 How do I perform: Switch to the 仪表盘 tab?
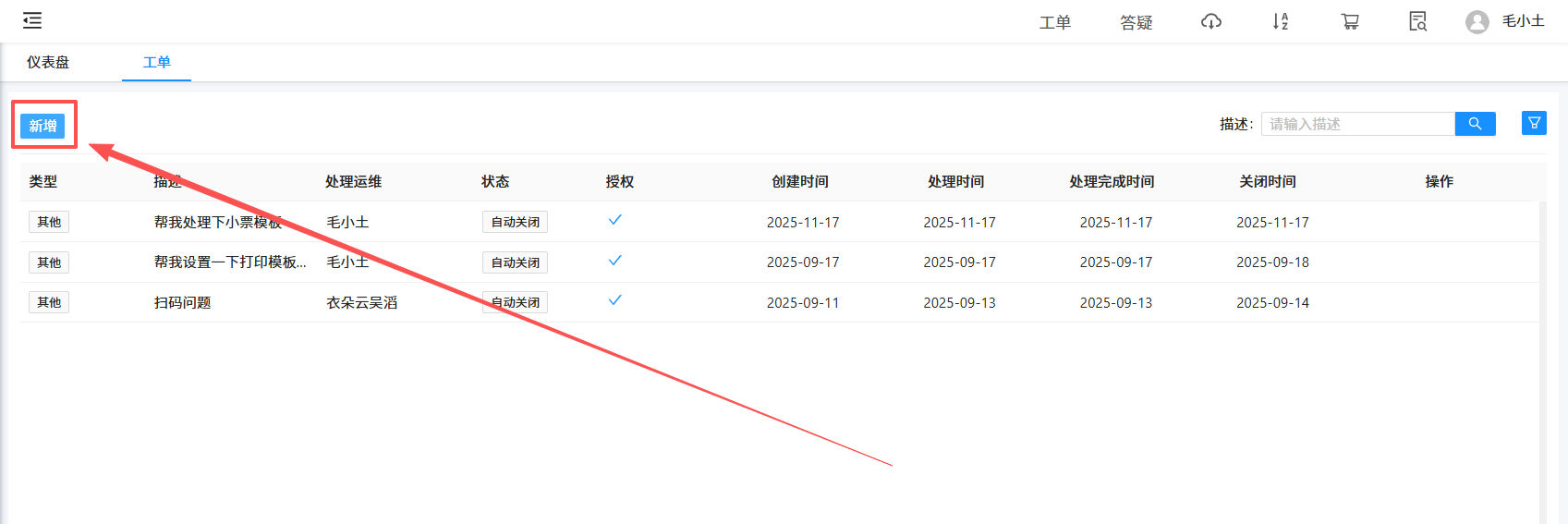[x=48, y=62]
